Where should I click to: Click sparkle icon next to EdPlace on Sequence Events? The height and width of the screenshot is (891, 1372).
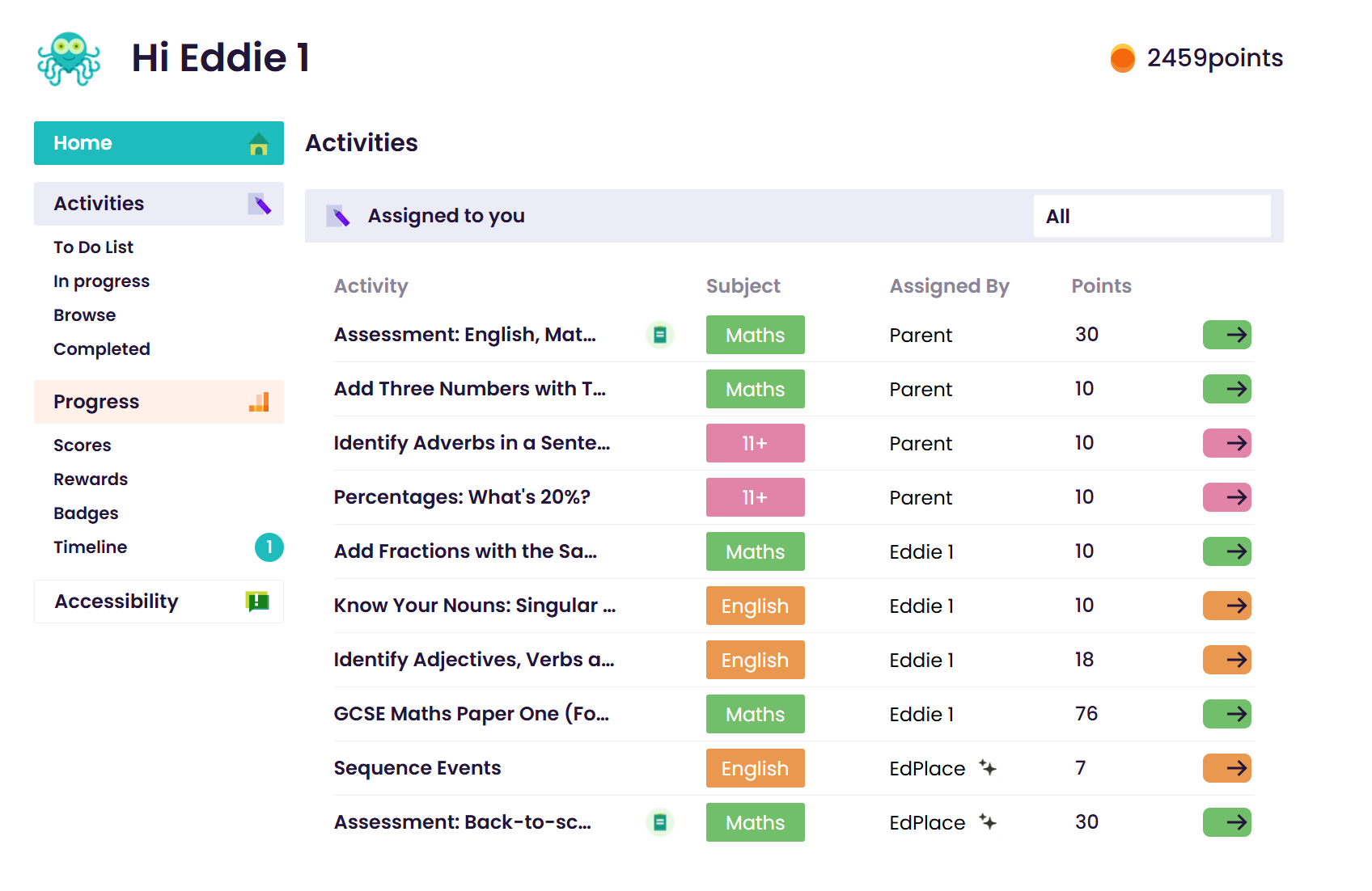point(988,767)
